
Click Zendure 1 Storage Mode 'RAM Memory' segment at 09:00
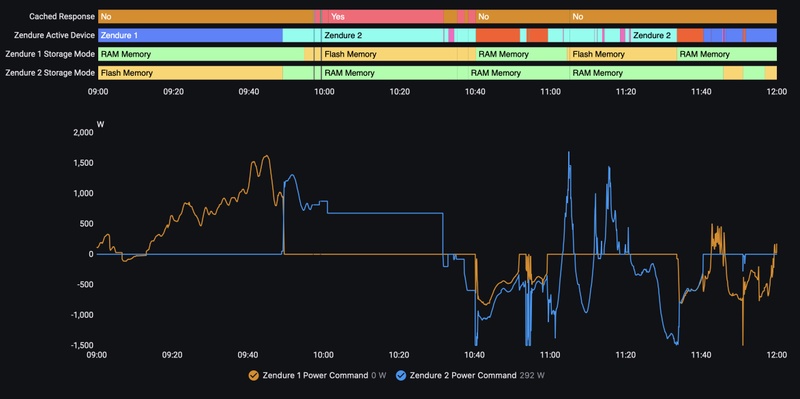201,54
